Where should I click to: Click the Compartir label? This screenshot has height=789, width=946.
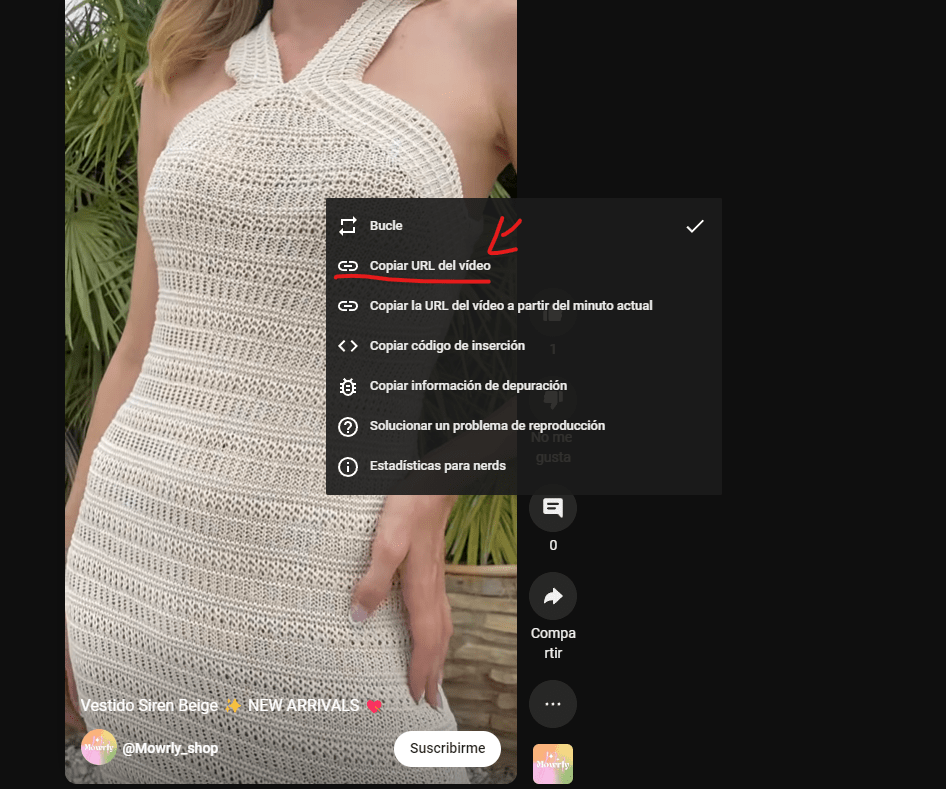point(553,643)
